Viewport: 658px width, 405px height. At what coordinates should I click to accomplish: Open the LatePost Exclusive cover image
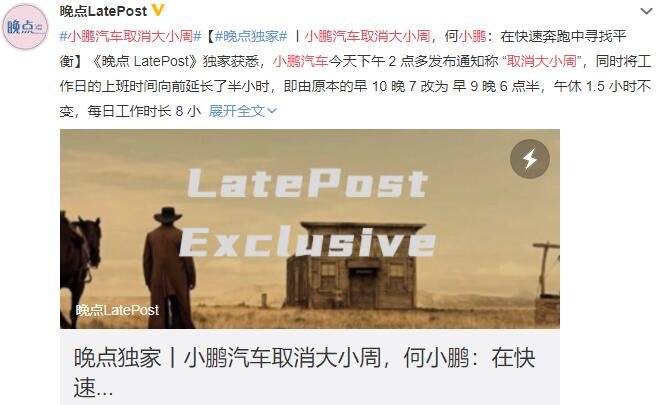(x=310, y=229)
